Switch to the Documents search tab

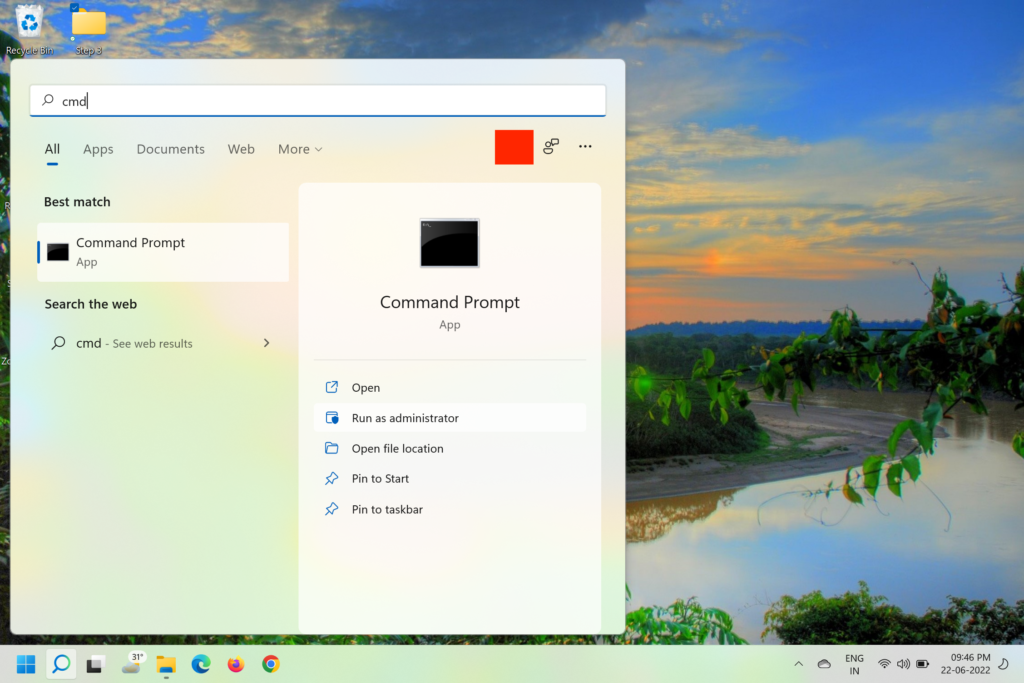170,149
